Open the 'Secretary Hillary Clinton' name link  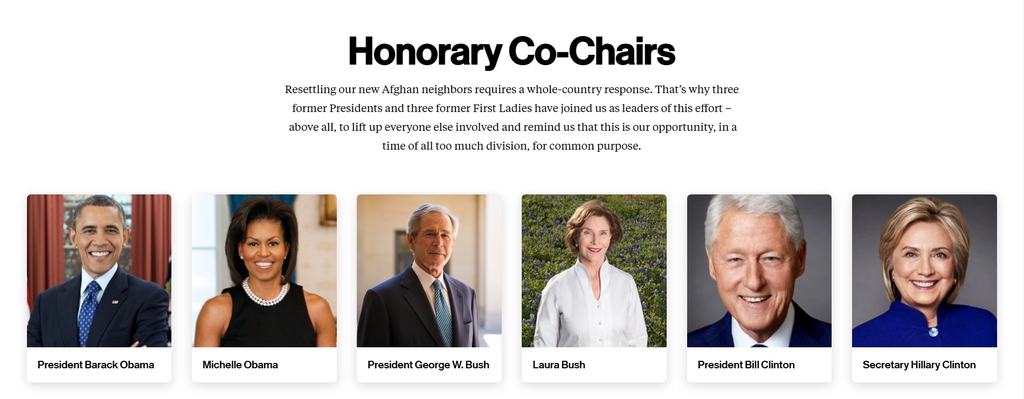920,365
